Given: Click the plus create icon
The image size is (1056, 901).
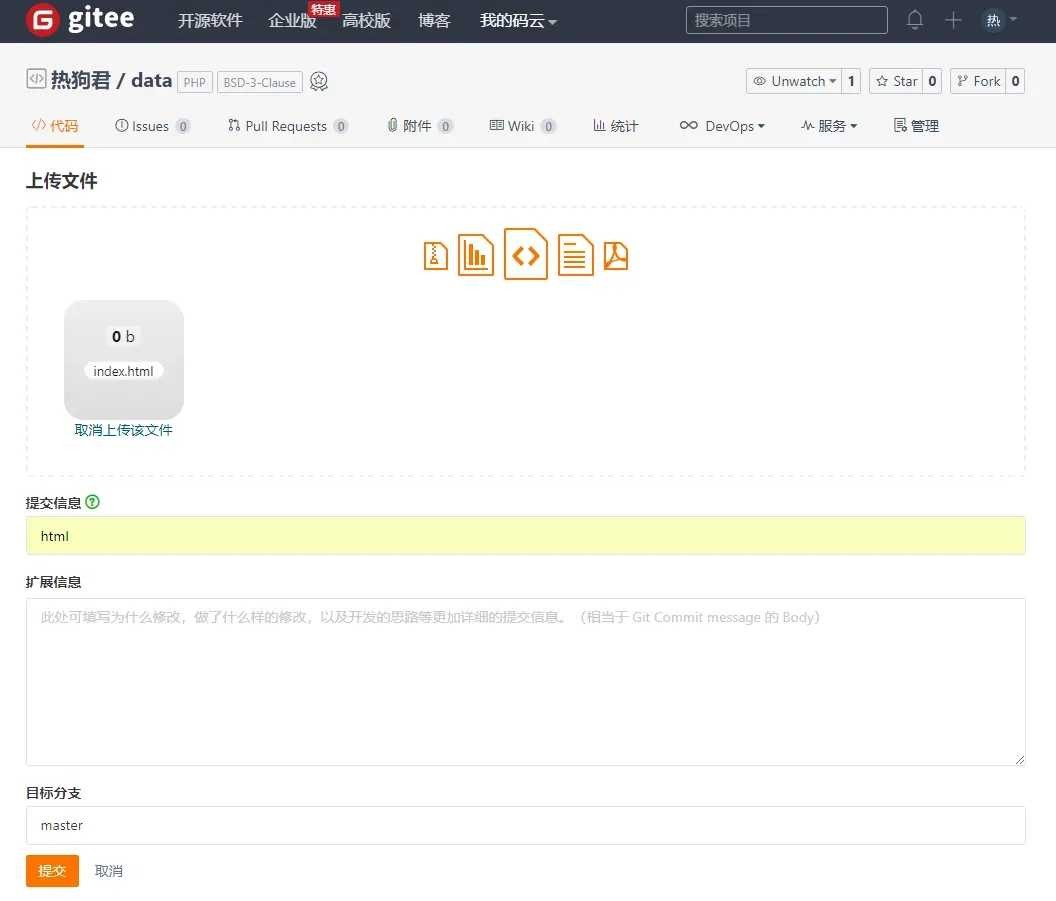Looking at the screenshot, I should click(x=953, y=20).
